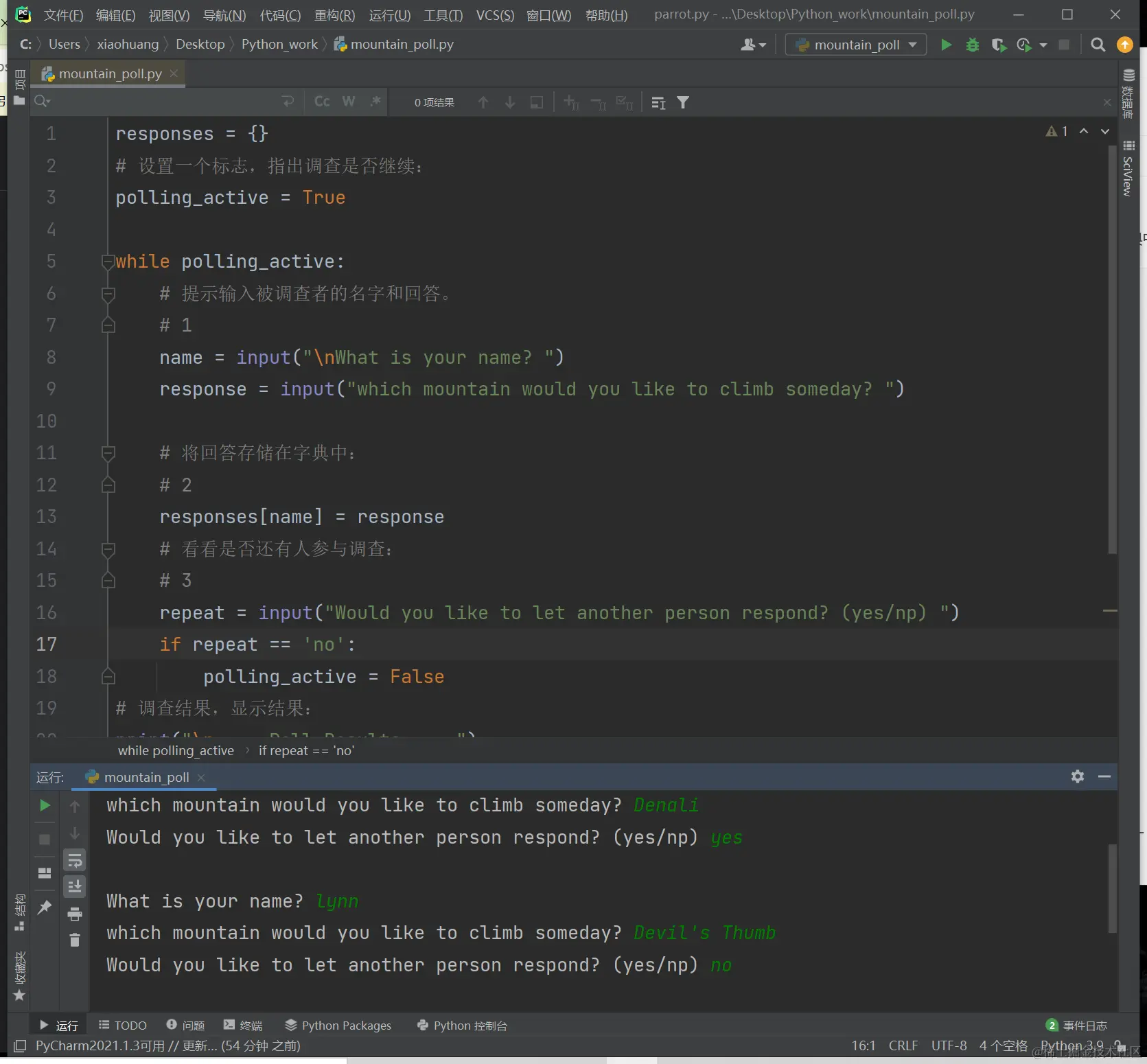Collapse the comment fold at line 6

(108, 294)
